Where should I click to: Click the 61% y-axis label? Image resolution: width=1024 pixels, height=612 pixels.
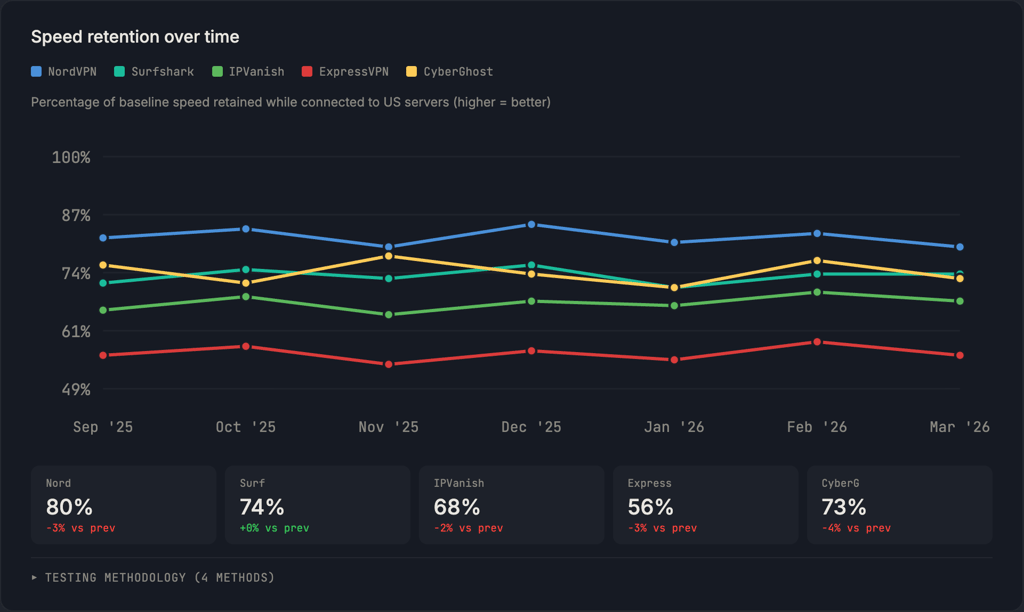(x=76, y=332)
